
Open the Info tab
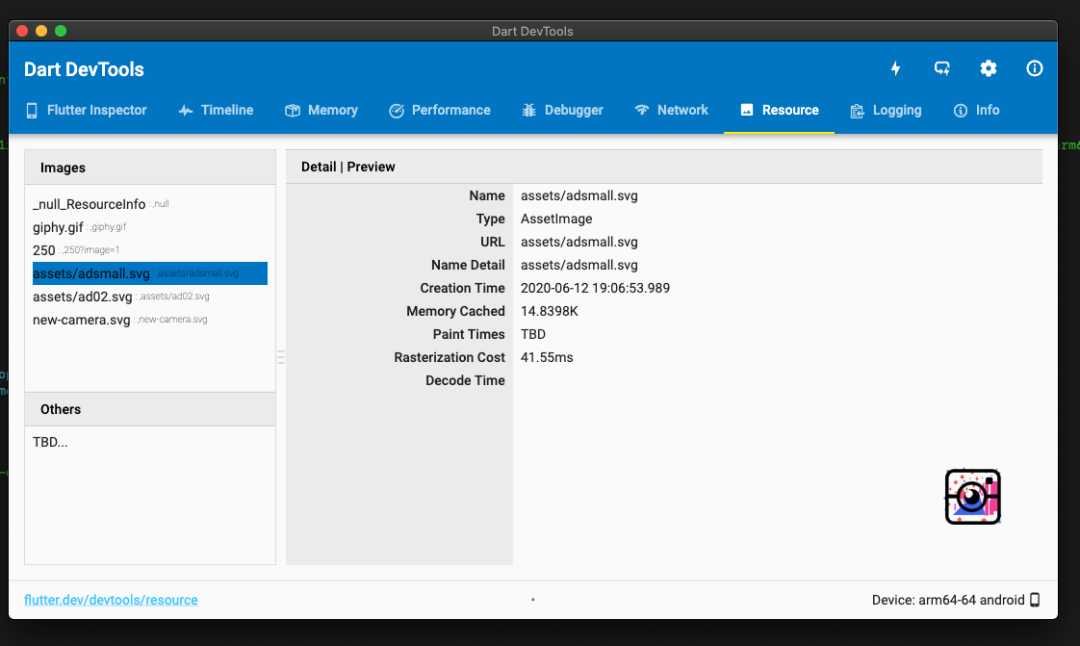[x=976, y=110]
